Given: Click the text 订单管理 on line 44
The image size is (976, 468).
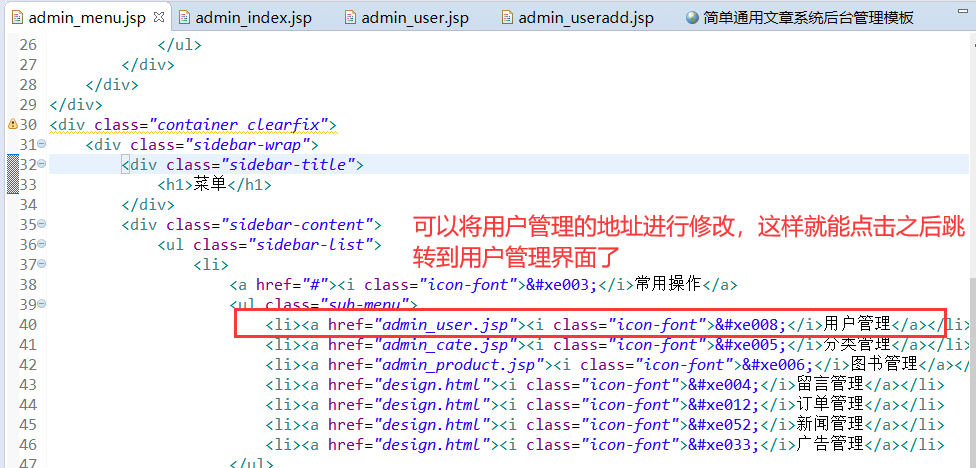Looking at the screenshot, I should coord(830,405).
